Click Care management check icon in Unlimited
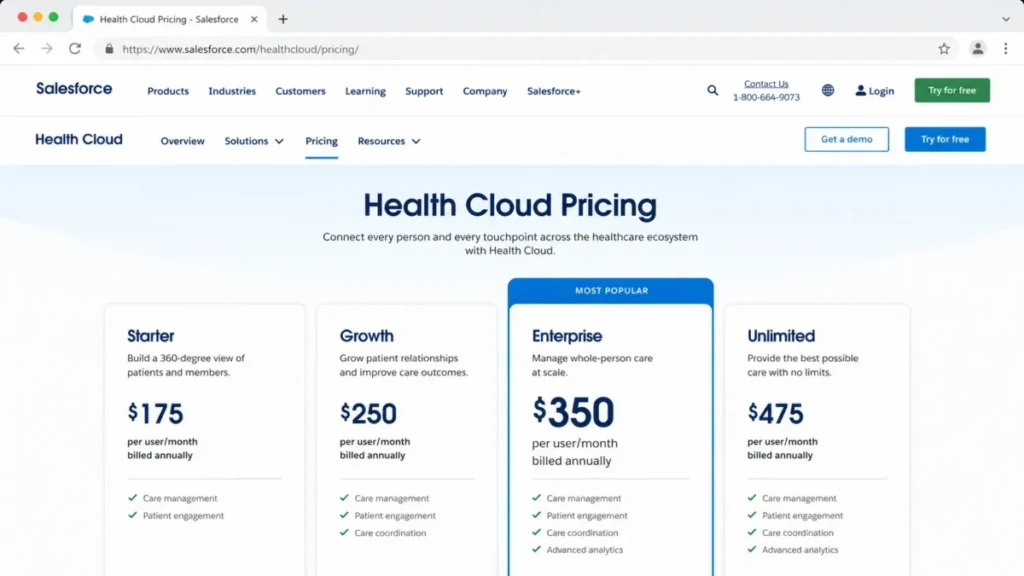This screenshot has width=1024, height=576. 752,498
